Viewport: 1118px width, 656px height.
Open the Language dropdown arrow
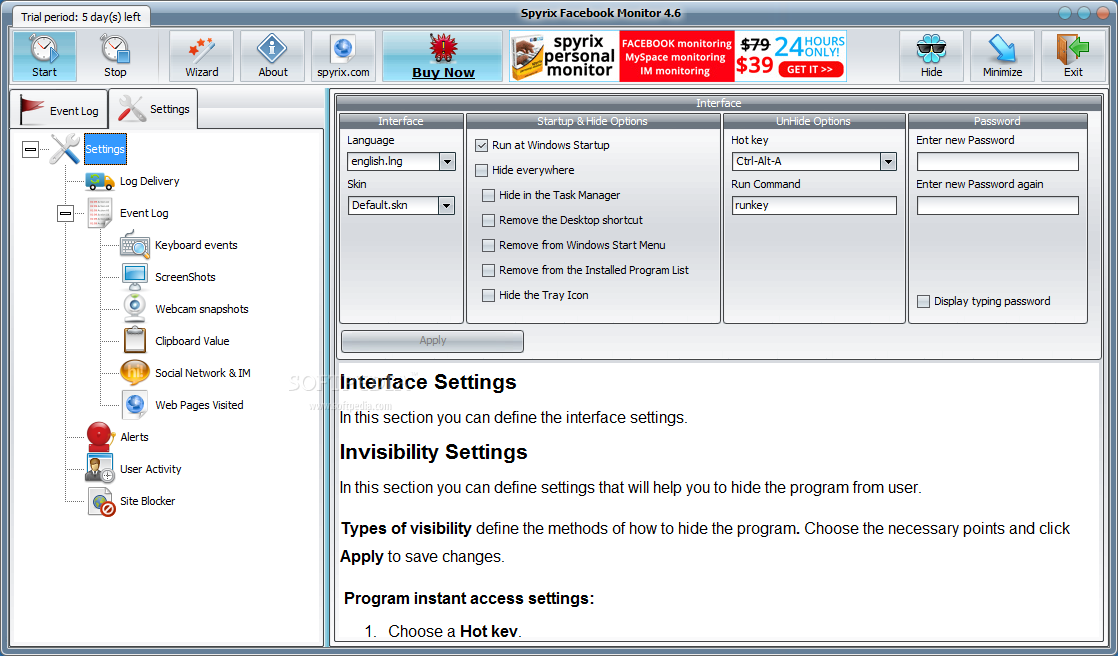click(447, 162)
